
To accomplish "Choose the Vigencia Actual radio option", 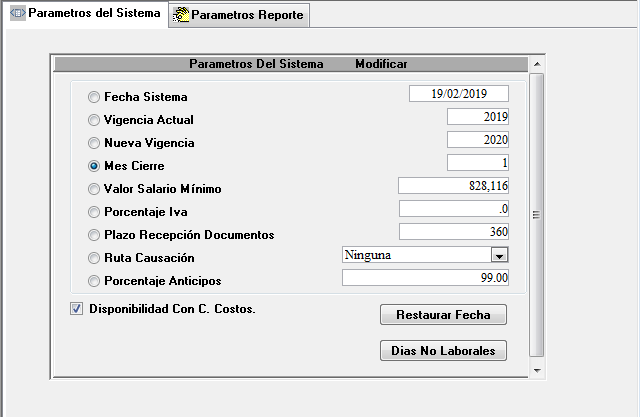I will [x=94, y=120].
